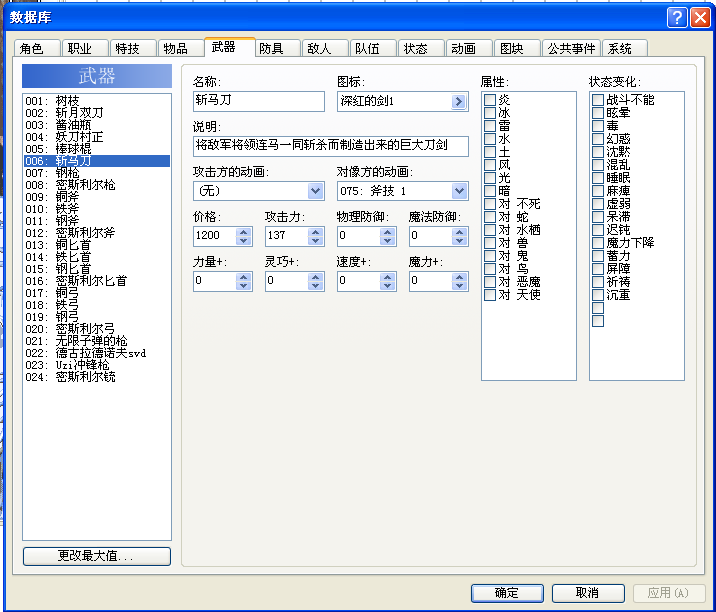The height and width of the screenshot is (612, 716).
Task: Enable the 雷 attribute
Action: coord(490,126)
